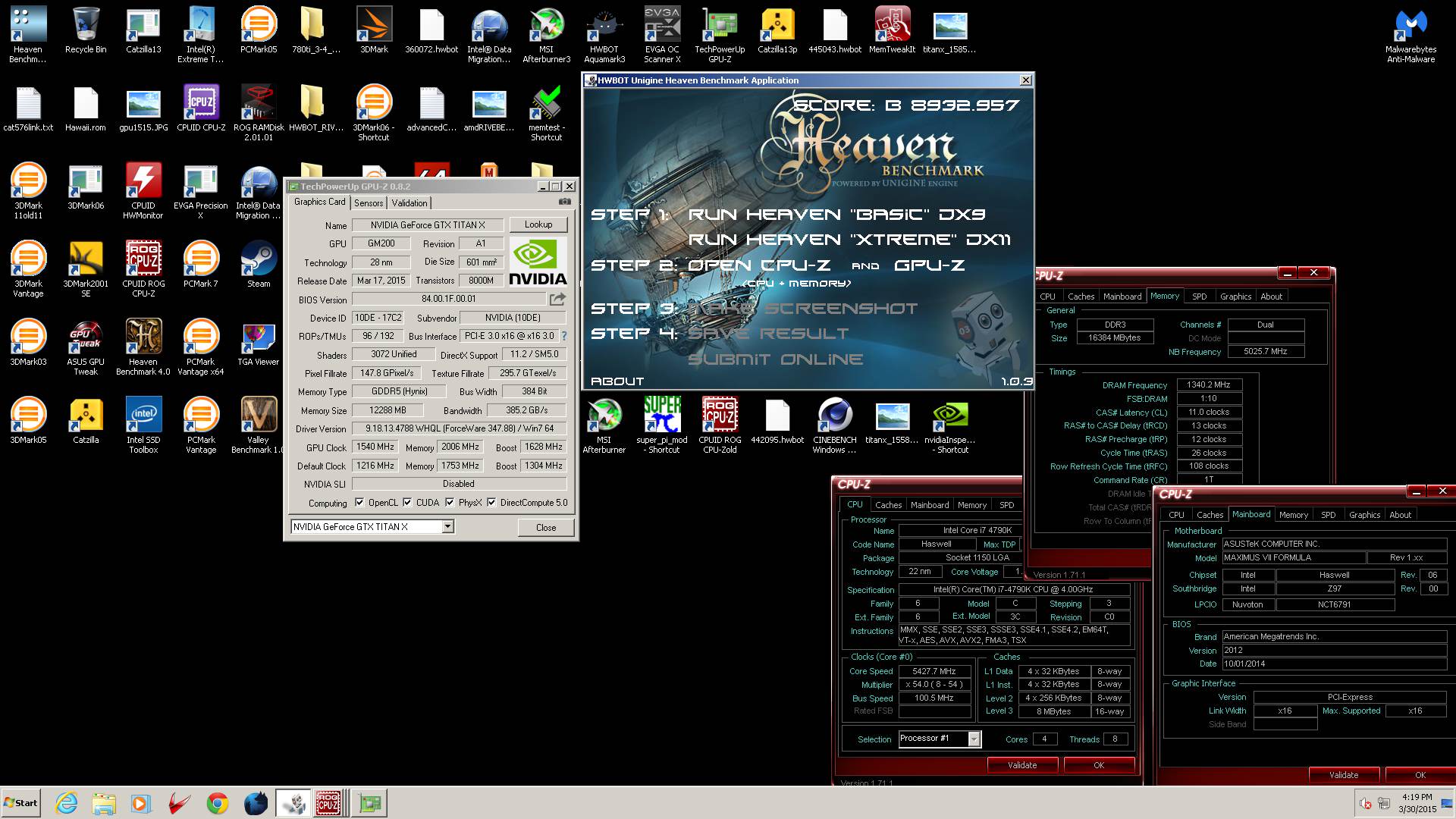Switch to the Sensors tab in GPU-Z
The height and width of the screenshot is (819, 1456).
tap(369, 203)
